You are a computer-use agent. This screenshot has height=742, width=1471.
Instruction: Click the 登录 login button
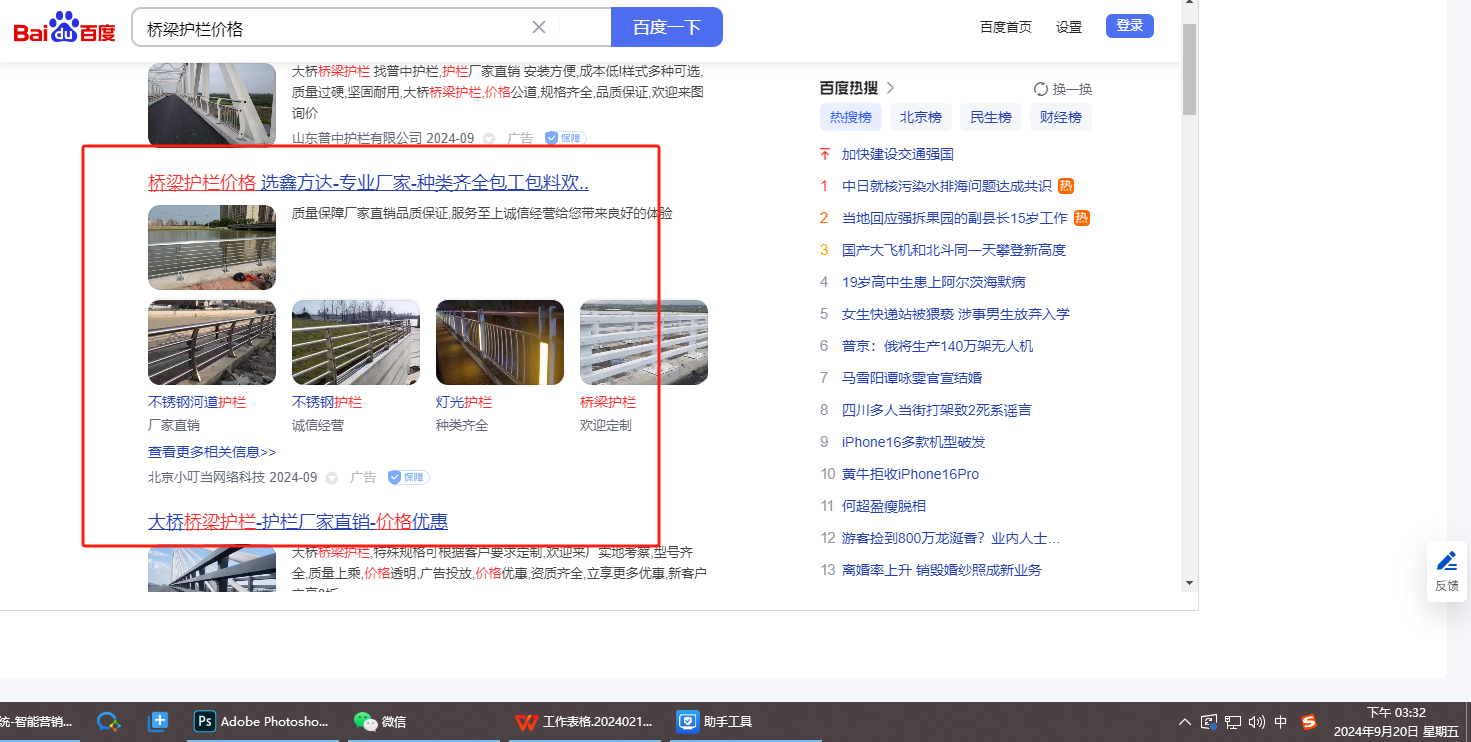point(1129,26)
